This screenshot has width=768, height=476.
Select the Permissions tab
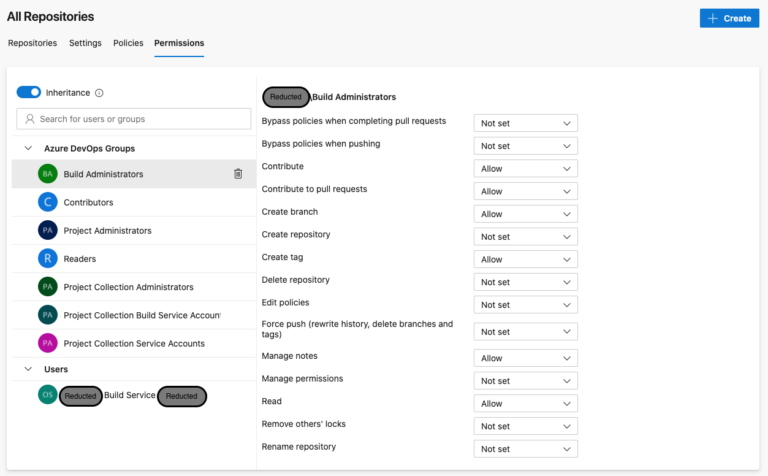179,43
